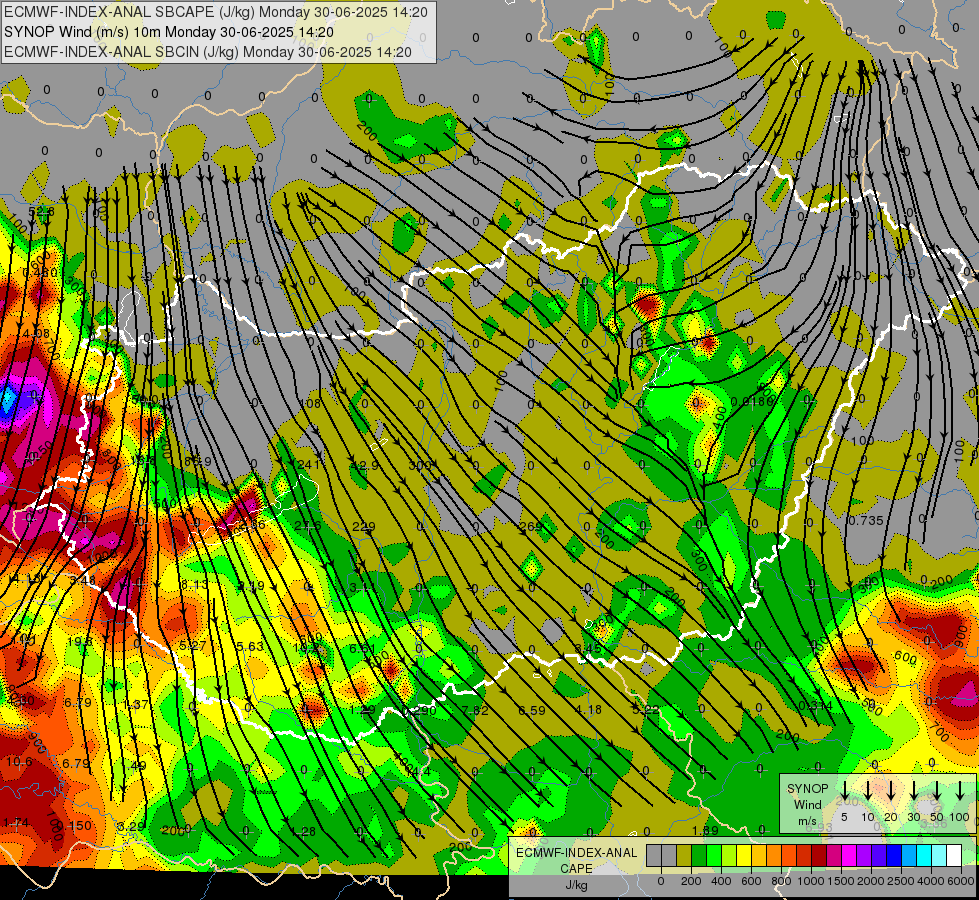
Task: Click the 'J/kg' unit label in CAPE legend
Action: point(576,885)
